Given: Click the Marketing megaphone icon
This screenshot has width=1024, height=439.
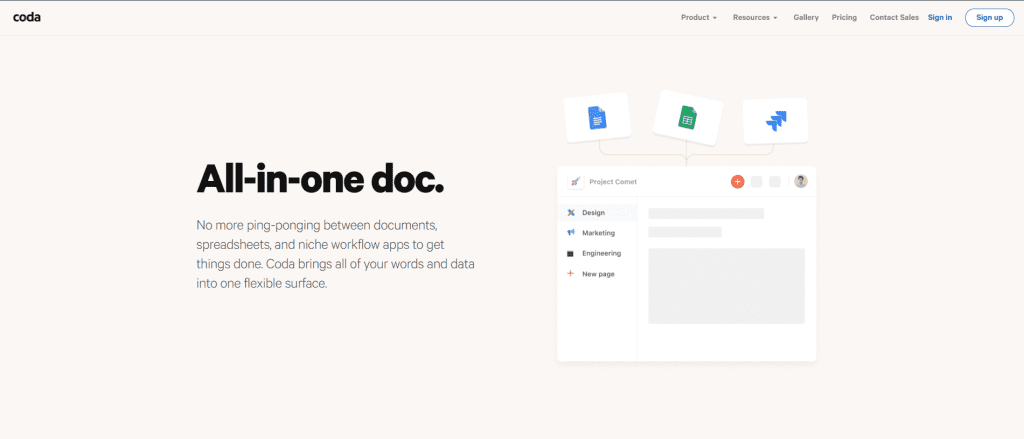Looking at the screenshot, I should point(570,233).
